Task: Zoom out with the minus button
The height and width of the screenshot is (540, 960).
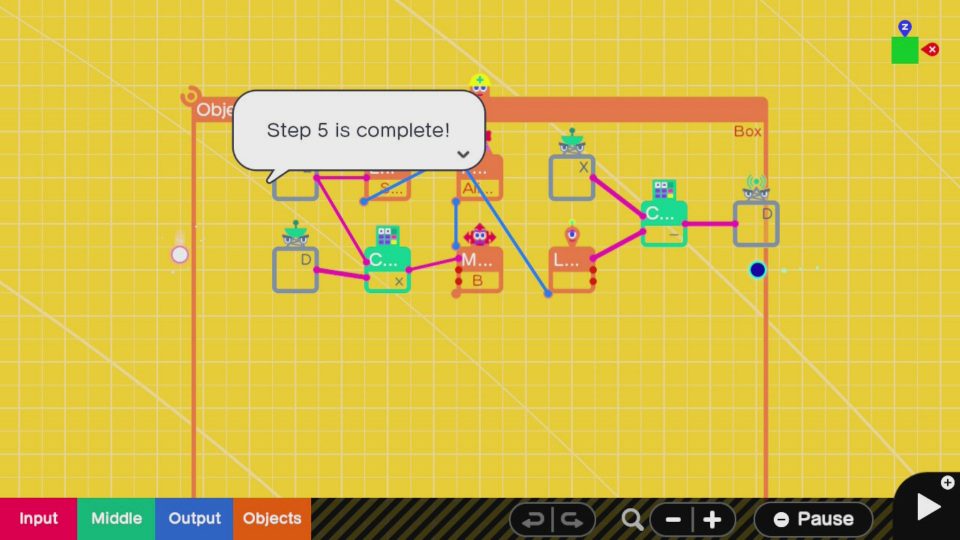Action: click(672, 520)
